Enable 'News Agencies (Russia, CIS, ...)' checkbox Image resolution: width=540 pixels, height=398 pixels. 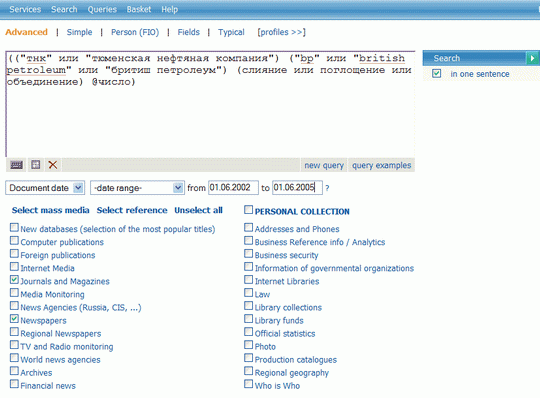14,306
